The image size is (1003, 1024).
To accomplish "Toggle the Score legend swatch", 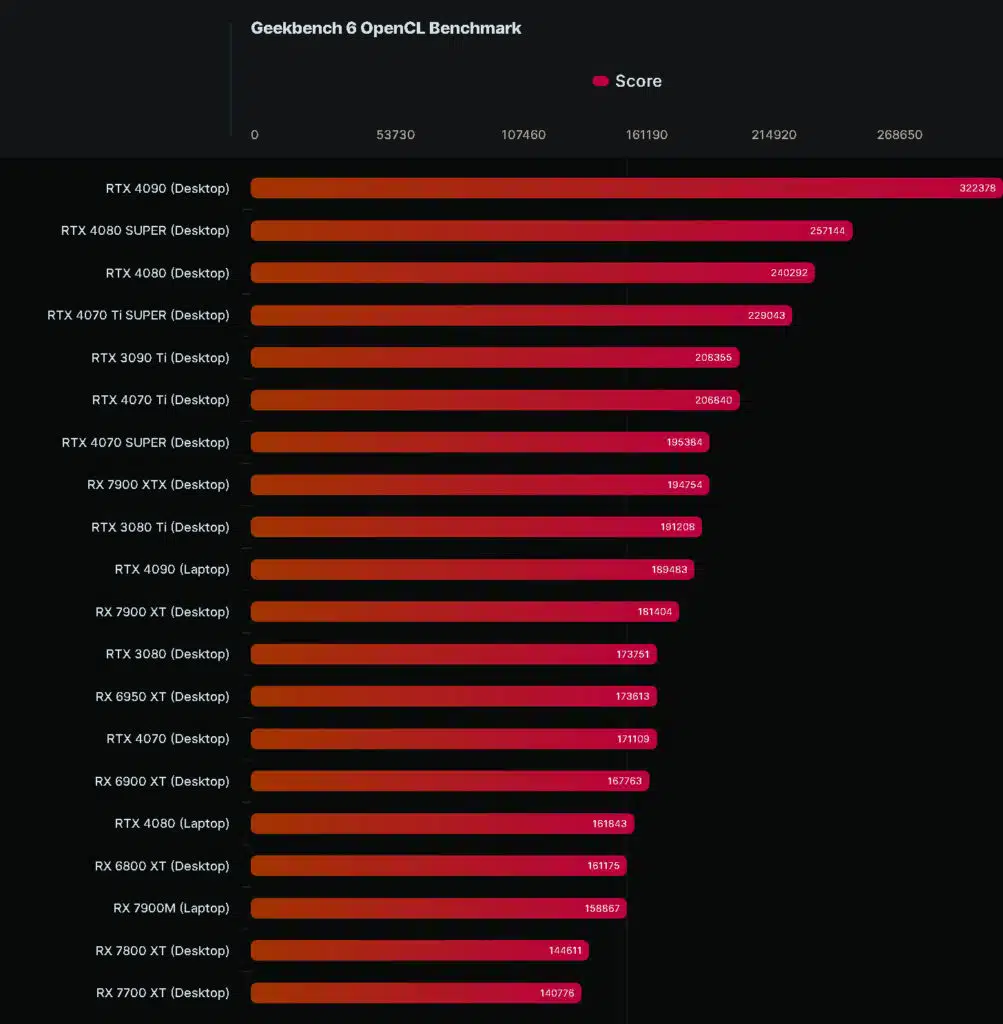I will click(x=600, y=81).
